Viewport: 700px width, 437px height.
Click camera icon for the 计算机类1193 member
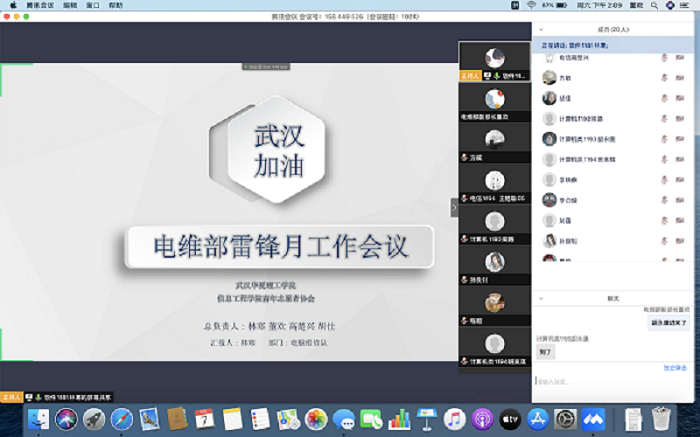[x=679, y=139]
